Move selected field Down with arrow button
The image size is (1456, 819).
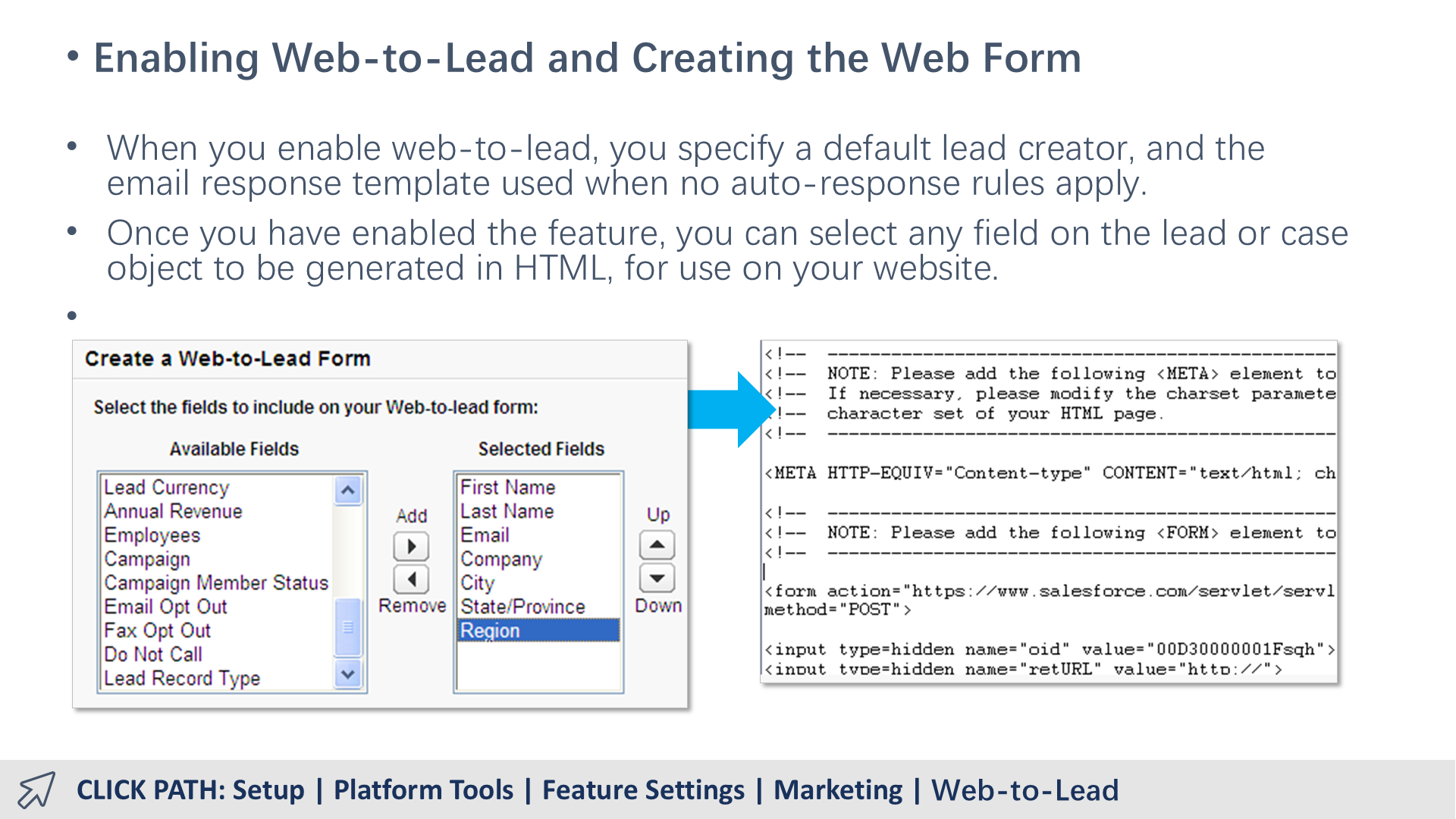click(657, 579)
